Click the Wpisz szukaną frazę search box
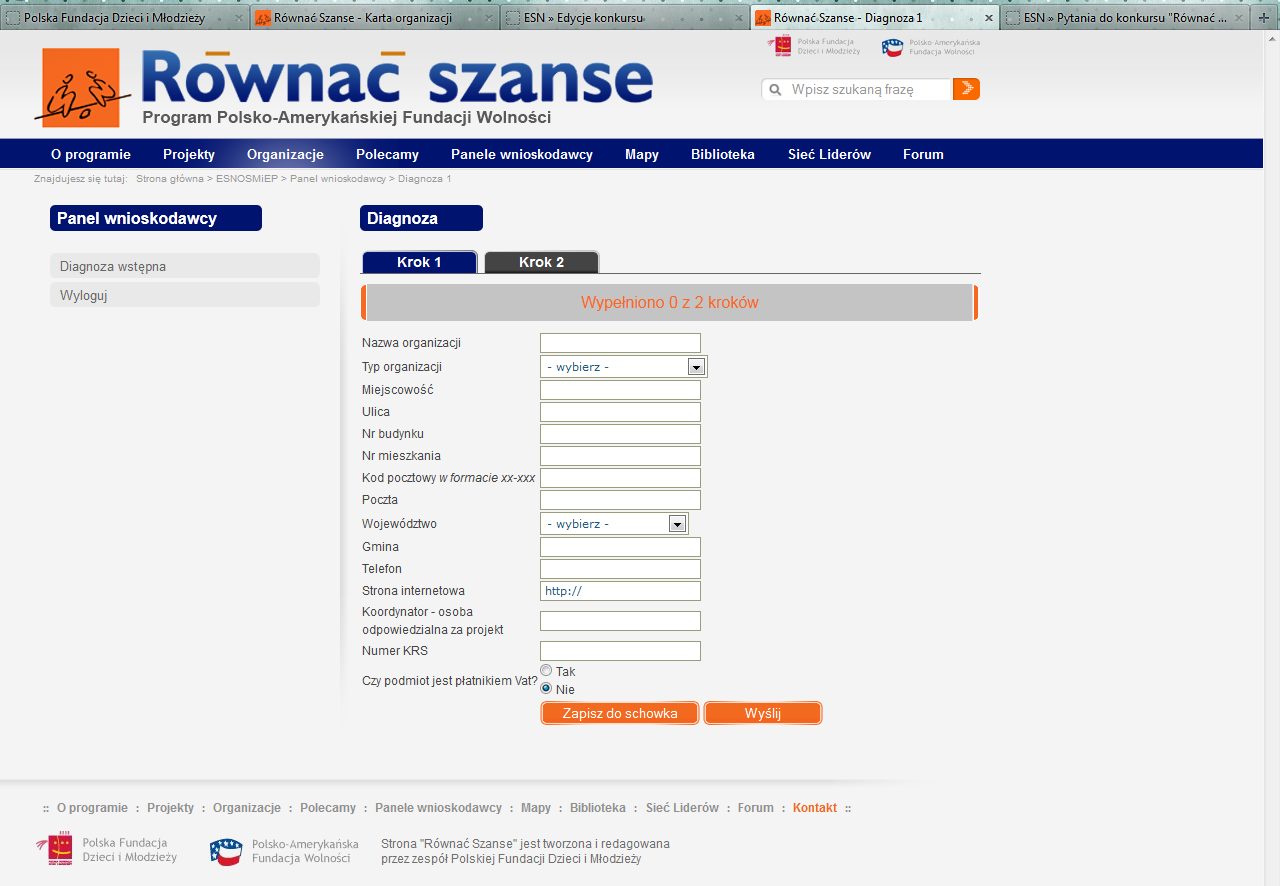Viewport: 1280px width, 886px height. pos(857,89)
